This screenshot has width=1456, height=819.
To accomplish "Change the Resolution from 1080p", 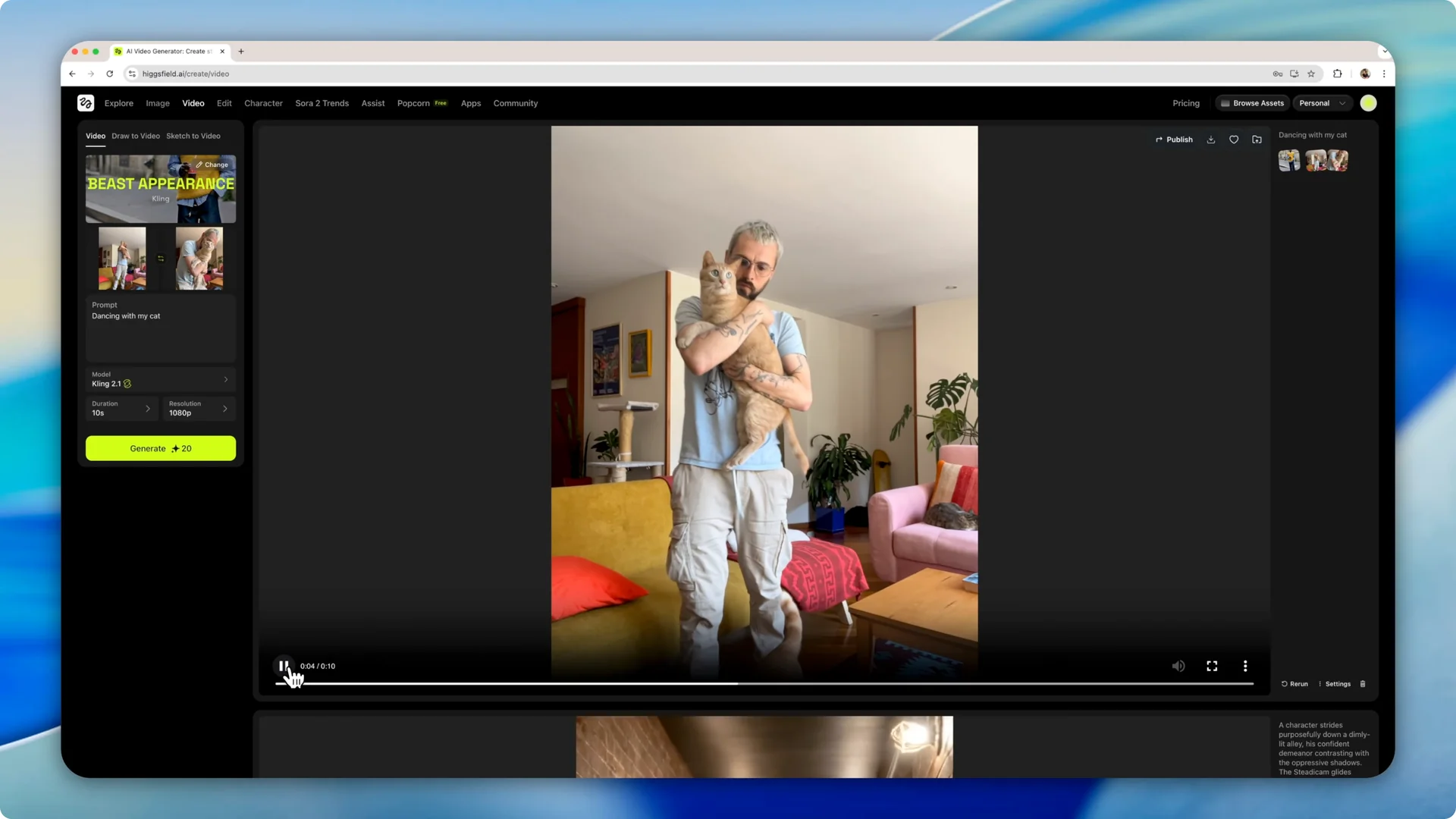I will [x=198, y=409].
